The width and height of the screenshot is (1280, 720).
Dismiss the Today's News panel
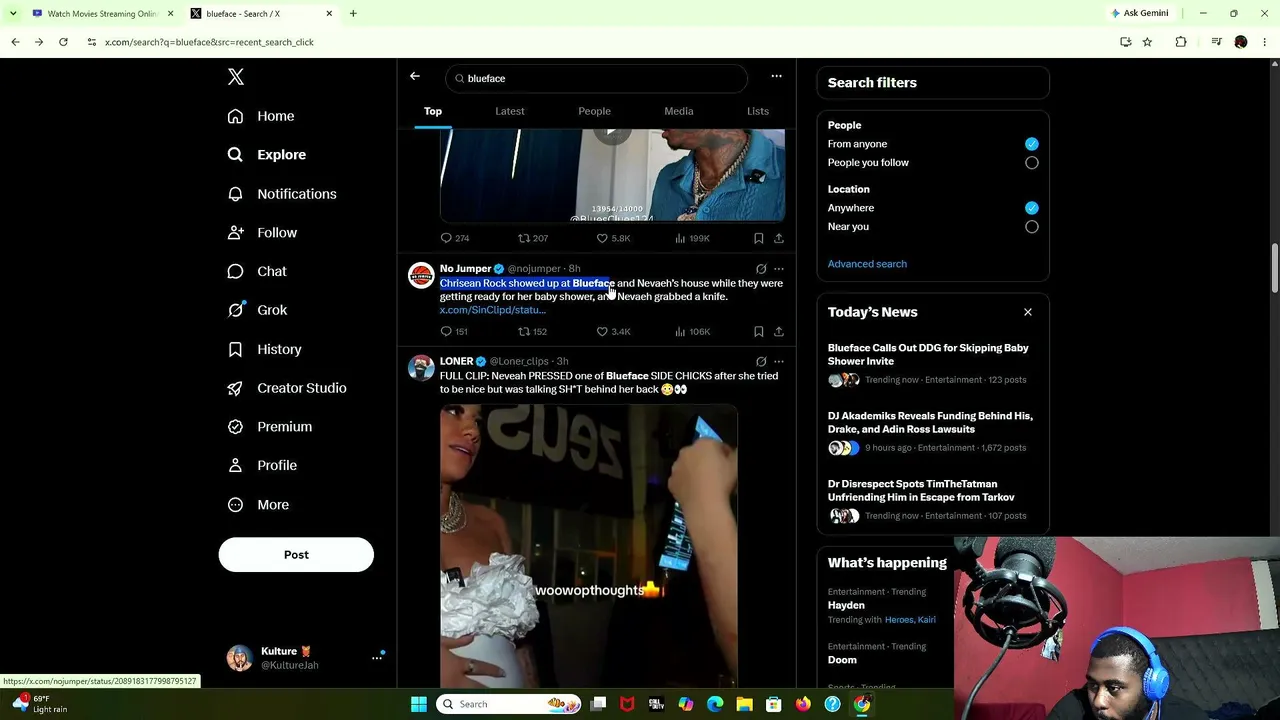[x=1028, y=312]
